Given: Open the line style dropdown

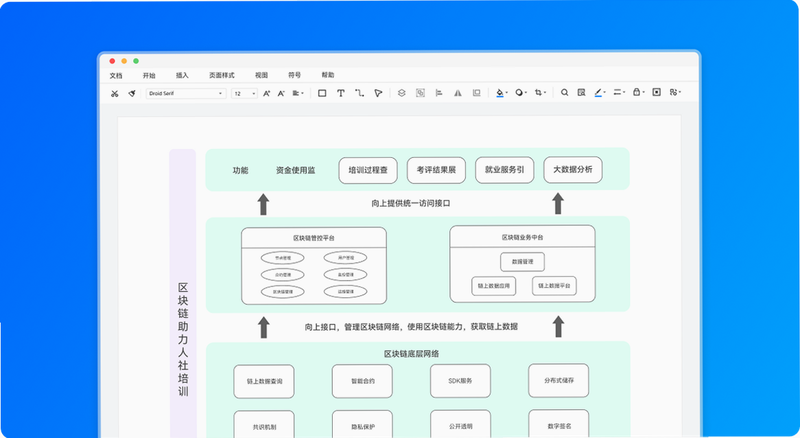Looking at the screenshot, I should pyautogui.click(x=619, y=92).
